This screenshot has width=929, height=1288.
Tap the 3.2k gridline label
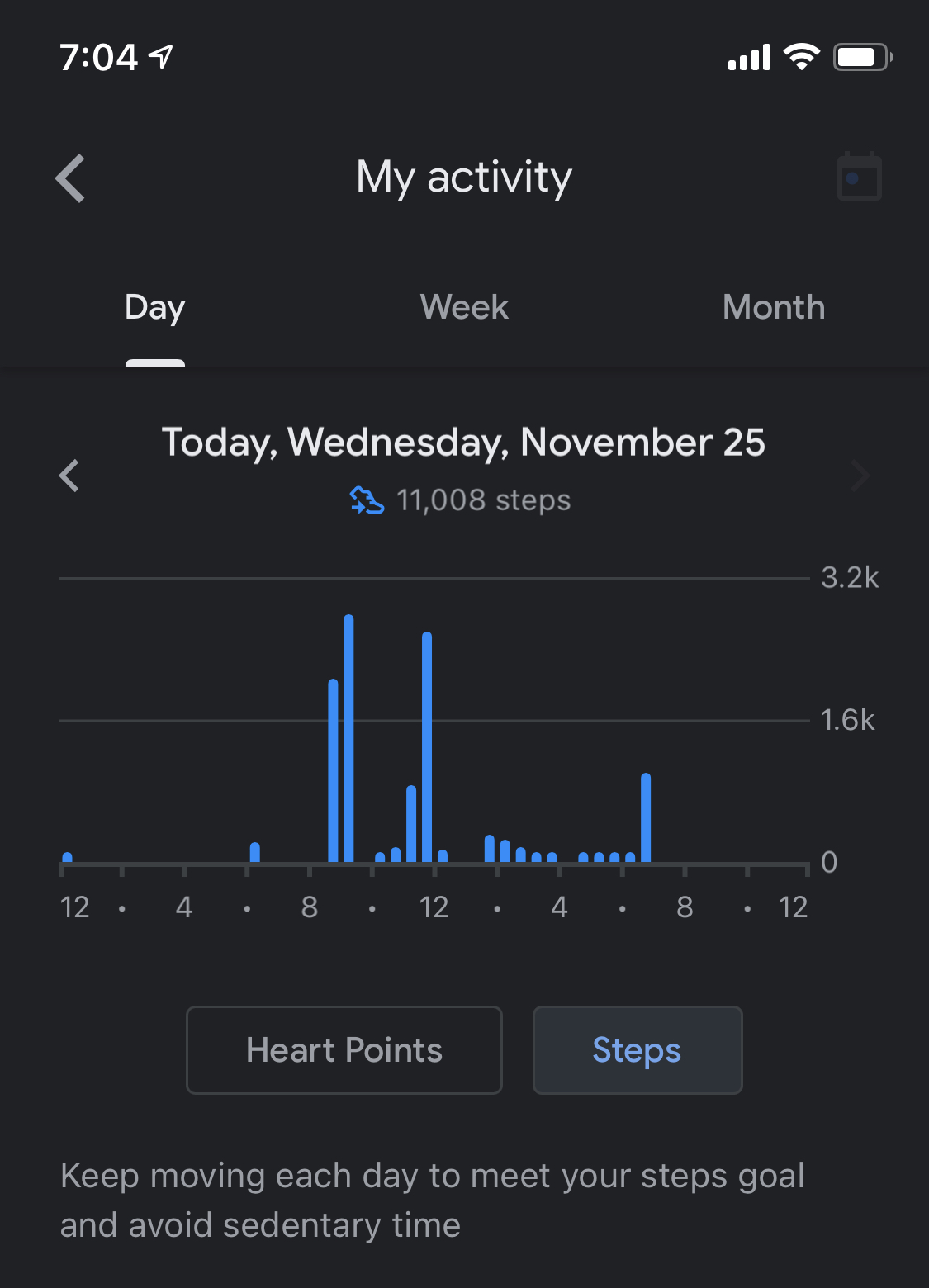click(850, 578)
